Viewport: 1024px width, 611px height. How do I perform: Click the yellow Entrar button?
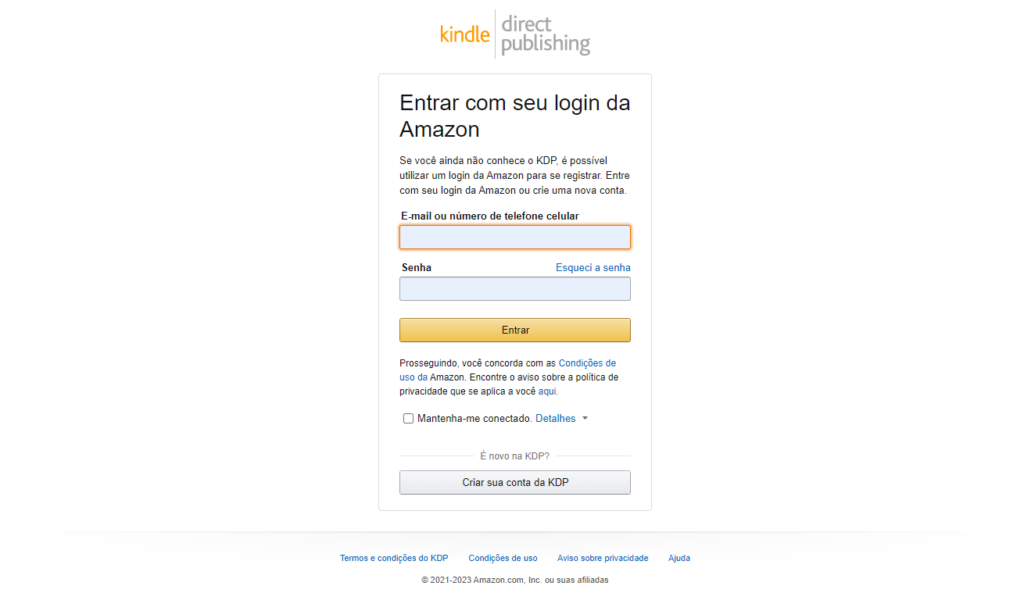tap(515, 330)
